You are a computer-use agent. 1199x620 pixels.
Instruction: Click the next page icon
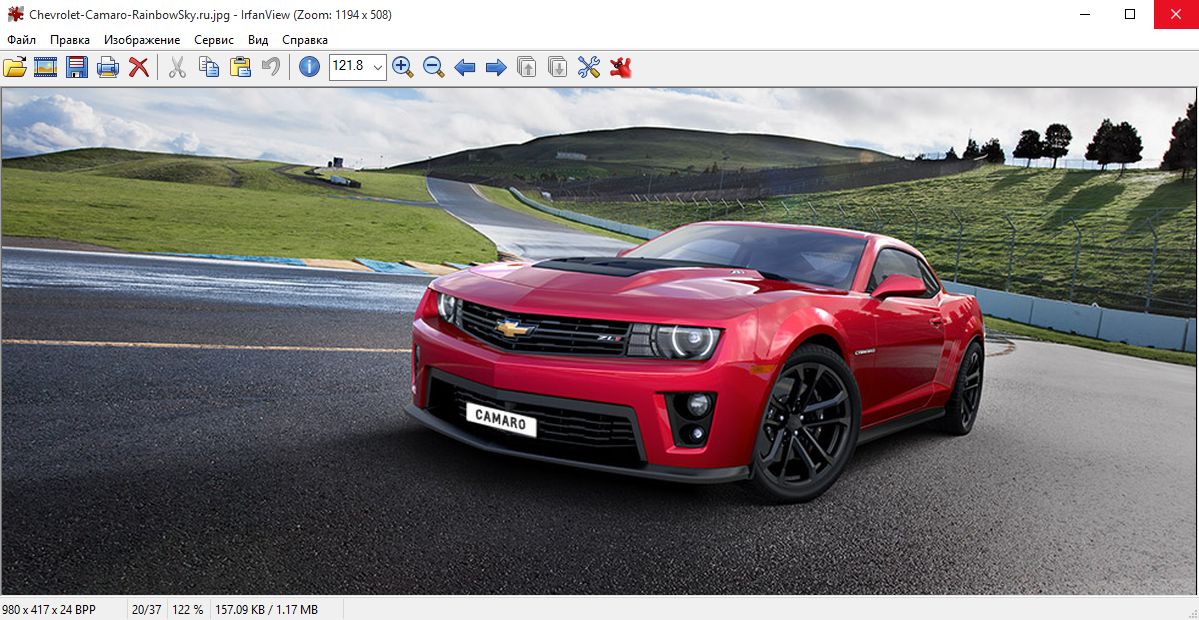(x=558, y=67)
